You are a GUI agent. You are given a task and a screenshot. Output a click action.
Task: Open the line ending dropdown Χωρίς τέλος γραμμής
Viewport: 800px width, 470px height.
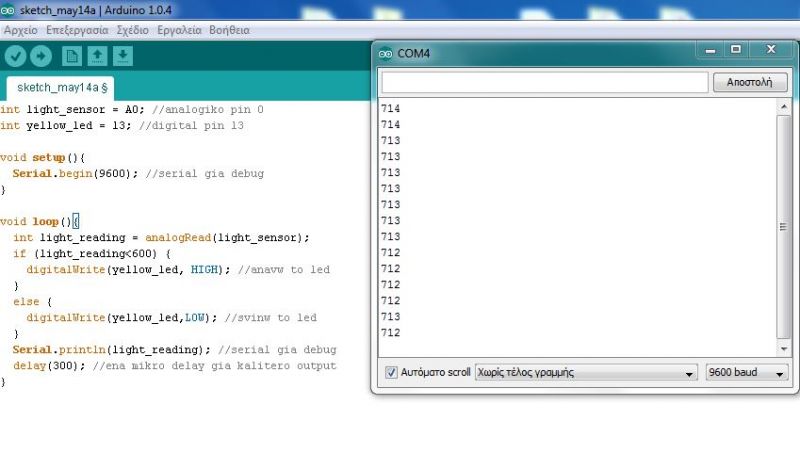click(x=586, y=373)
